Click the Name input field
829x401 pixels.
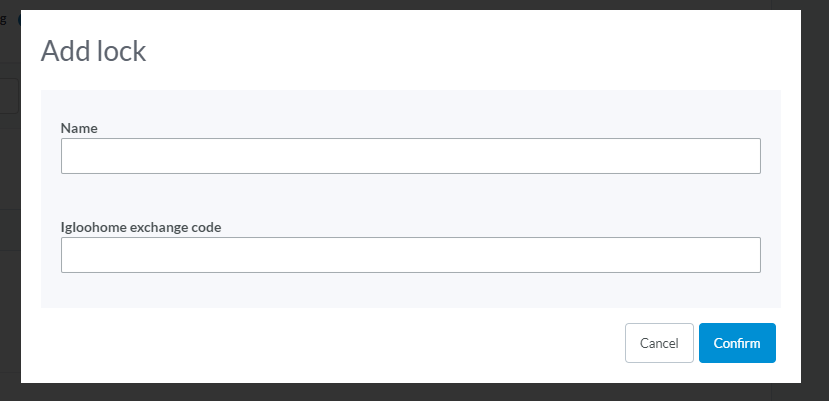click(411, 156)
